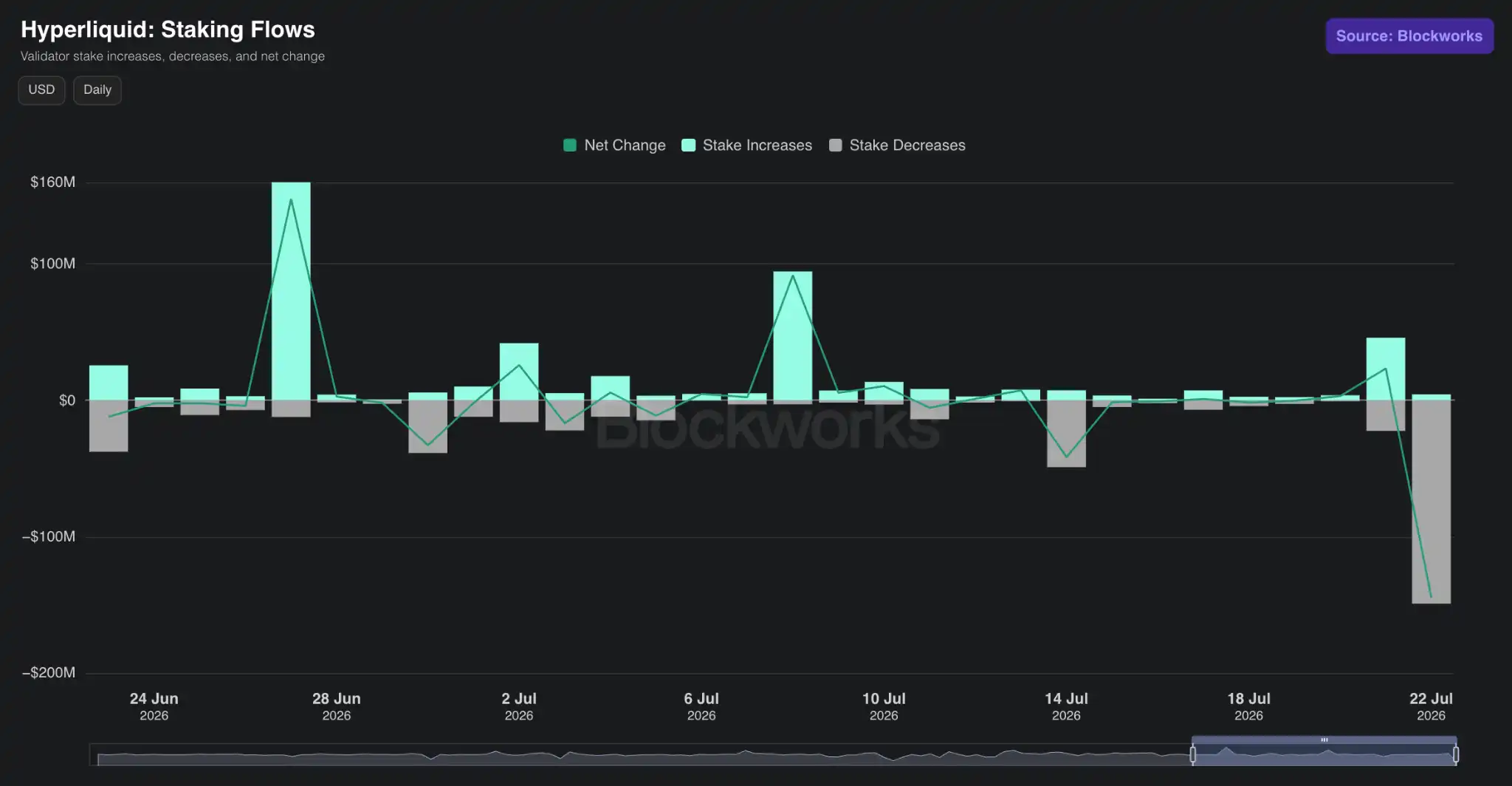Viewport: 1512px width, 786px height.
Task: Click the "–$100M" y-axis label
Action: click(x=49, y=536)
